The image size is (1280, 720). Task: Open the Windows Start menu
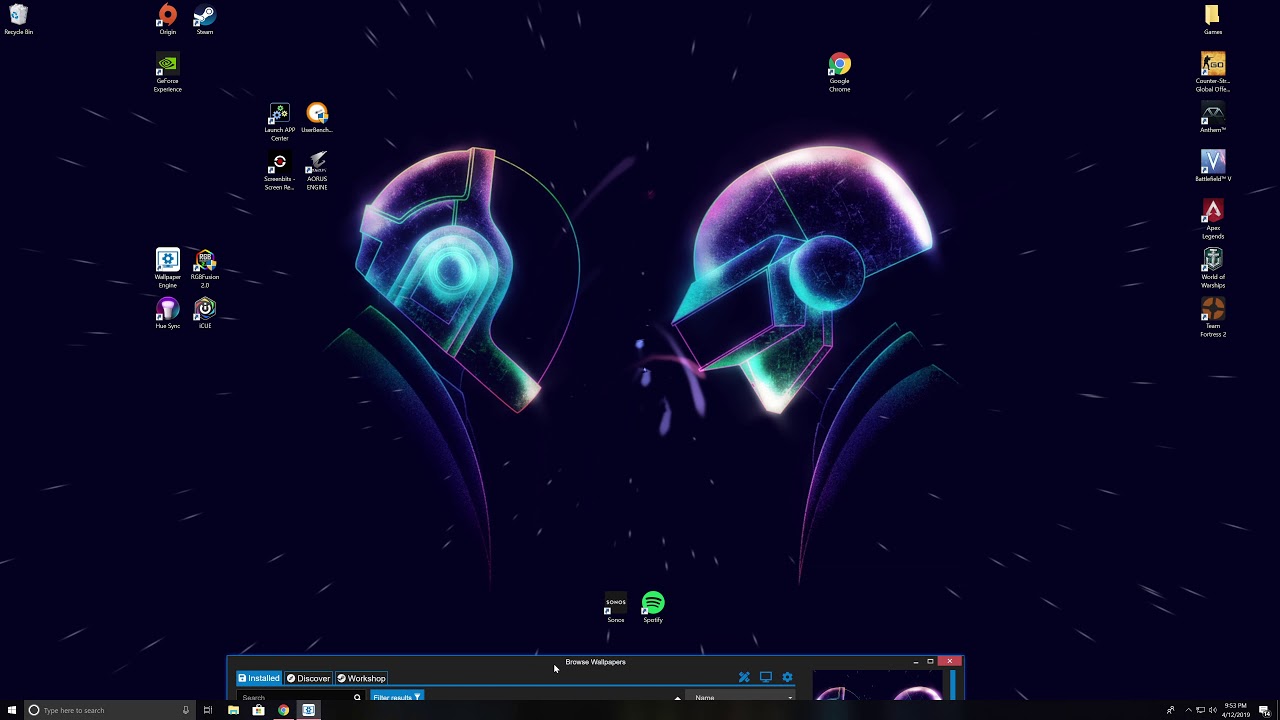[12, 710]
